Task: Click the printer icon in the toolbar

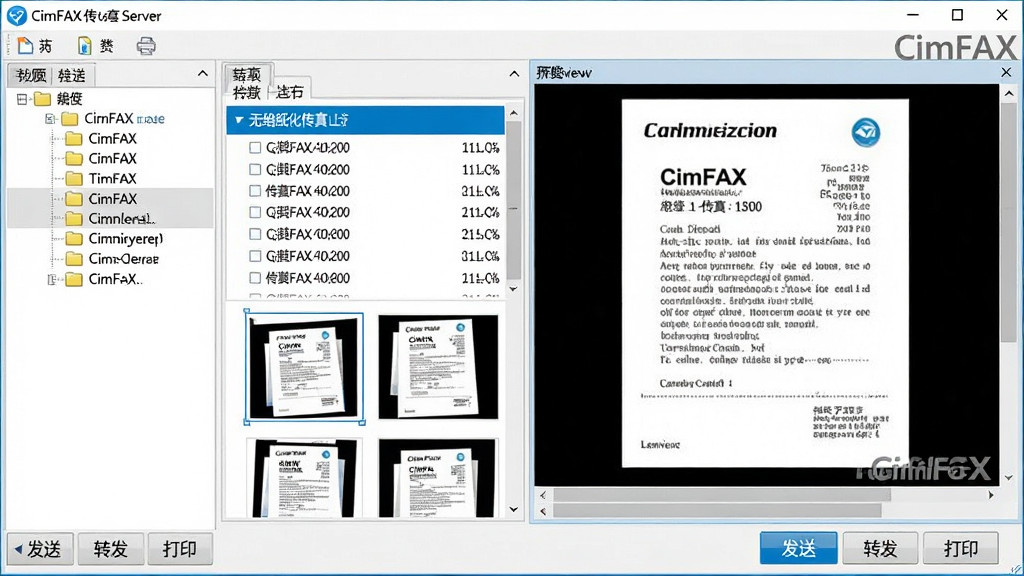Action: pyautogui.click(x=146, y=46)
